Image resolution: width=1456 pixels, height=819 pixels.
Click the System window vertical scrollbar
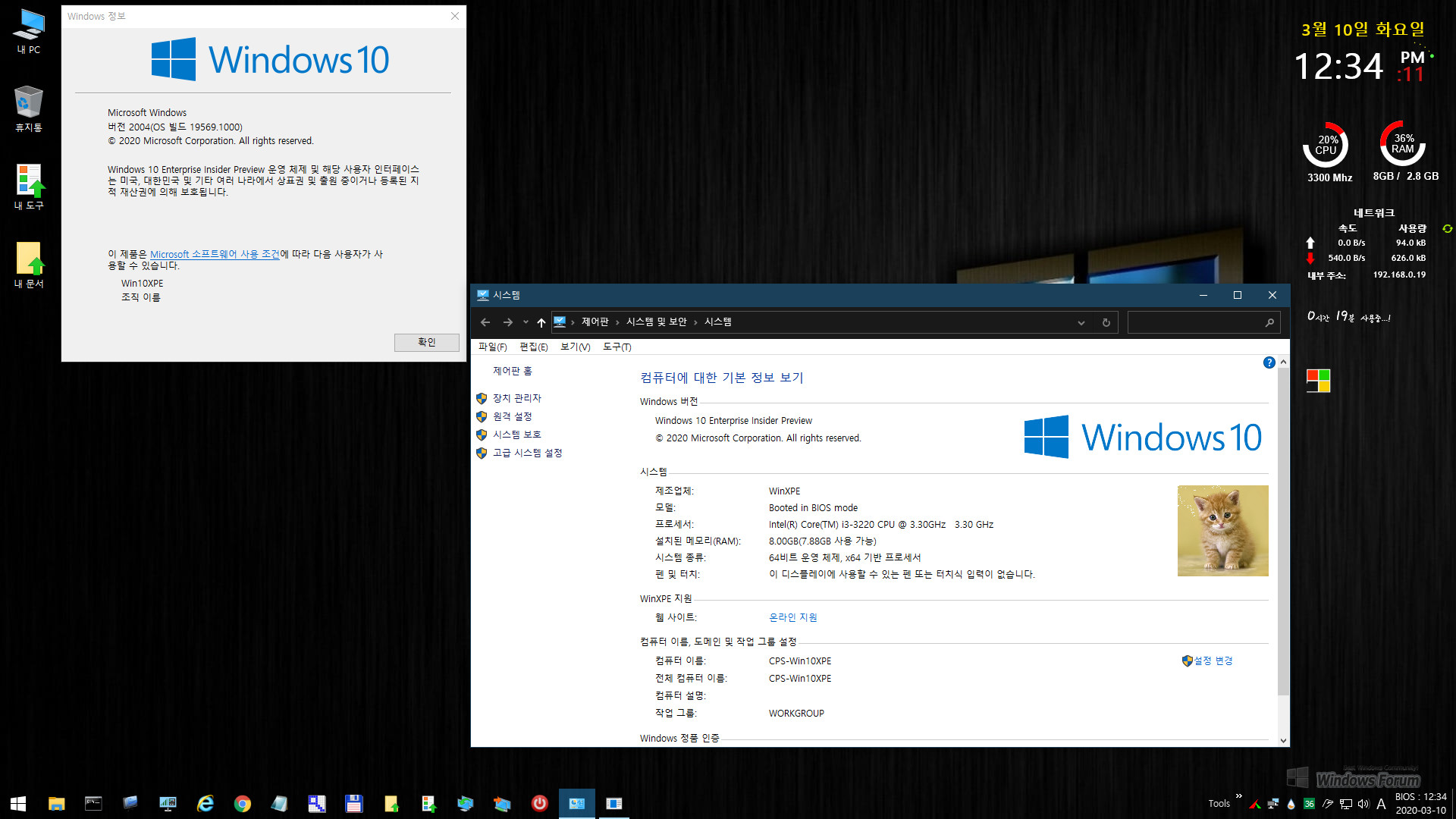(x=1283, y=531)
